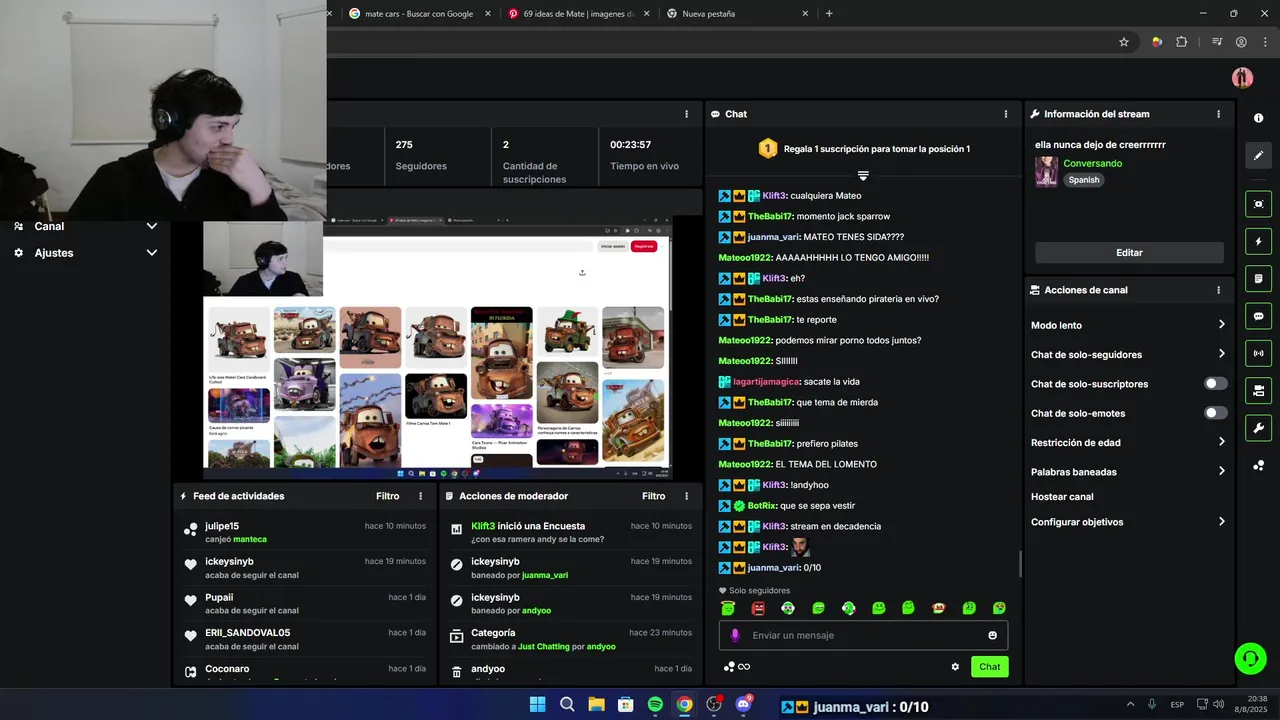
Task: Open the profile avatar at top right
Action: point(1242,78)
